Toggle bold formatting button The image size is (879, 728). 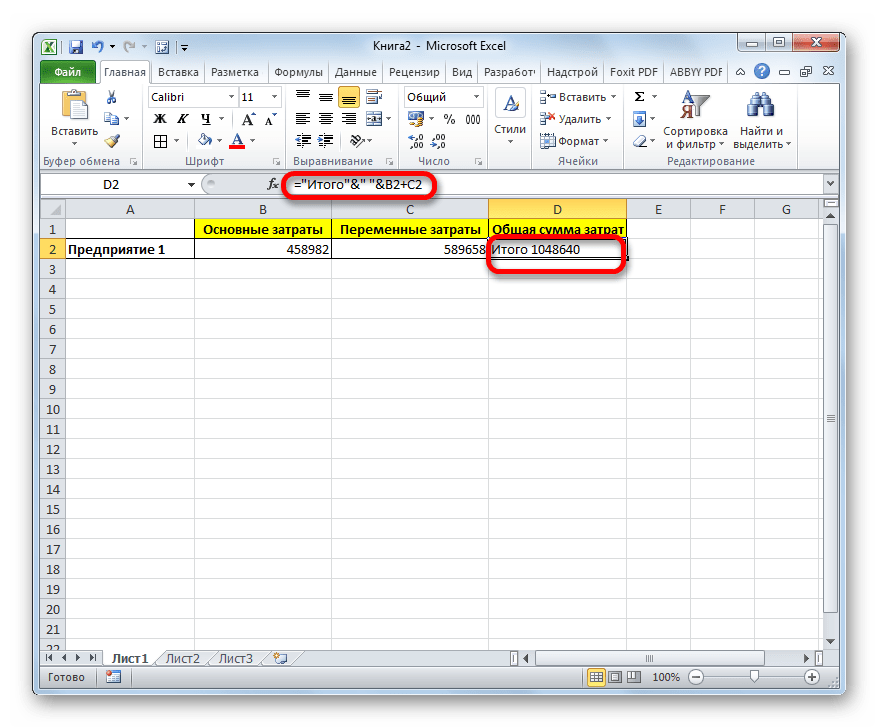click(x=158, y=119)
